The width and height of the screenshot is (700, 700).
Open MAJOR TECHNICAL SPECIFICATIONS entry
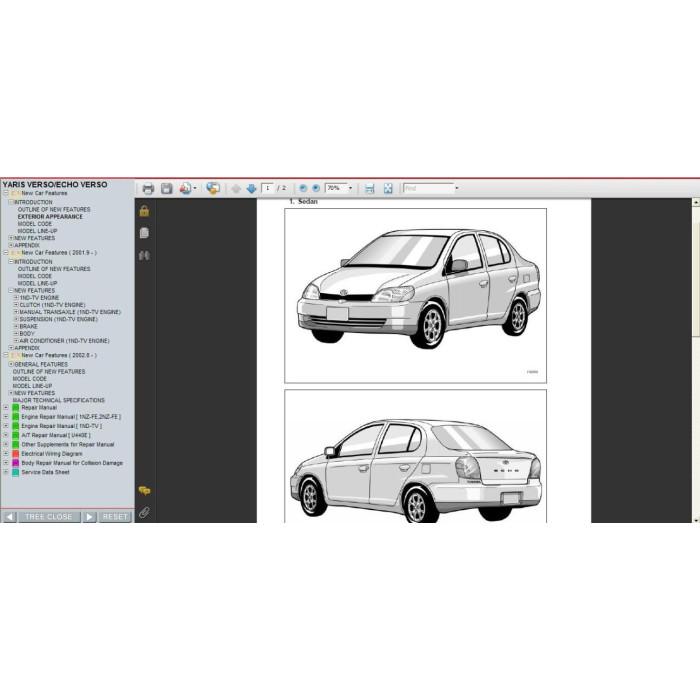tap(58, 400)
